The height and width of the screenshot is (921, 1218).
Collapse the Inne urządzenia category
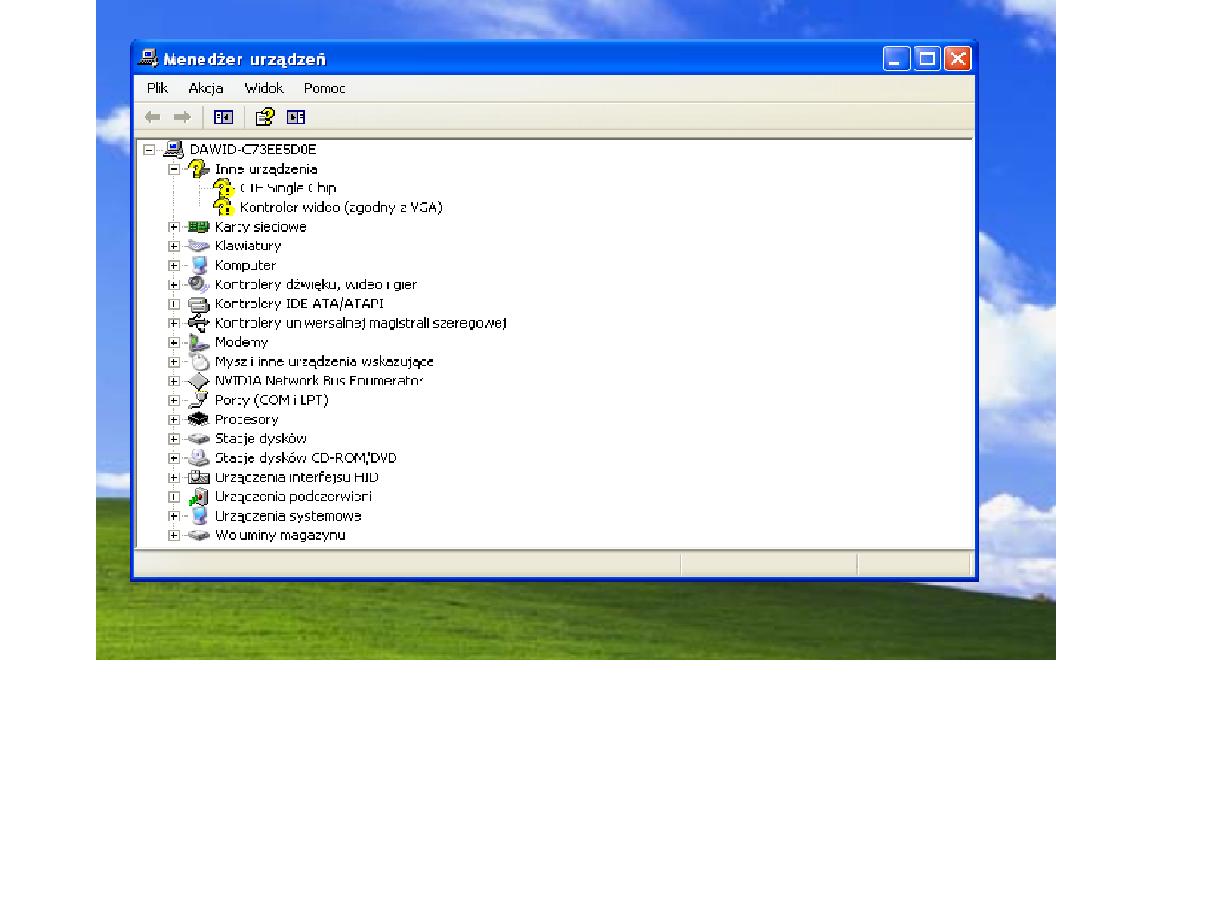[174, 170]
